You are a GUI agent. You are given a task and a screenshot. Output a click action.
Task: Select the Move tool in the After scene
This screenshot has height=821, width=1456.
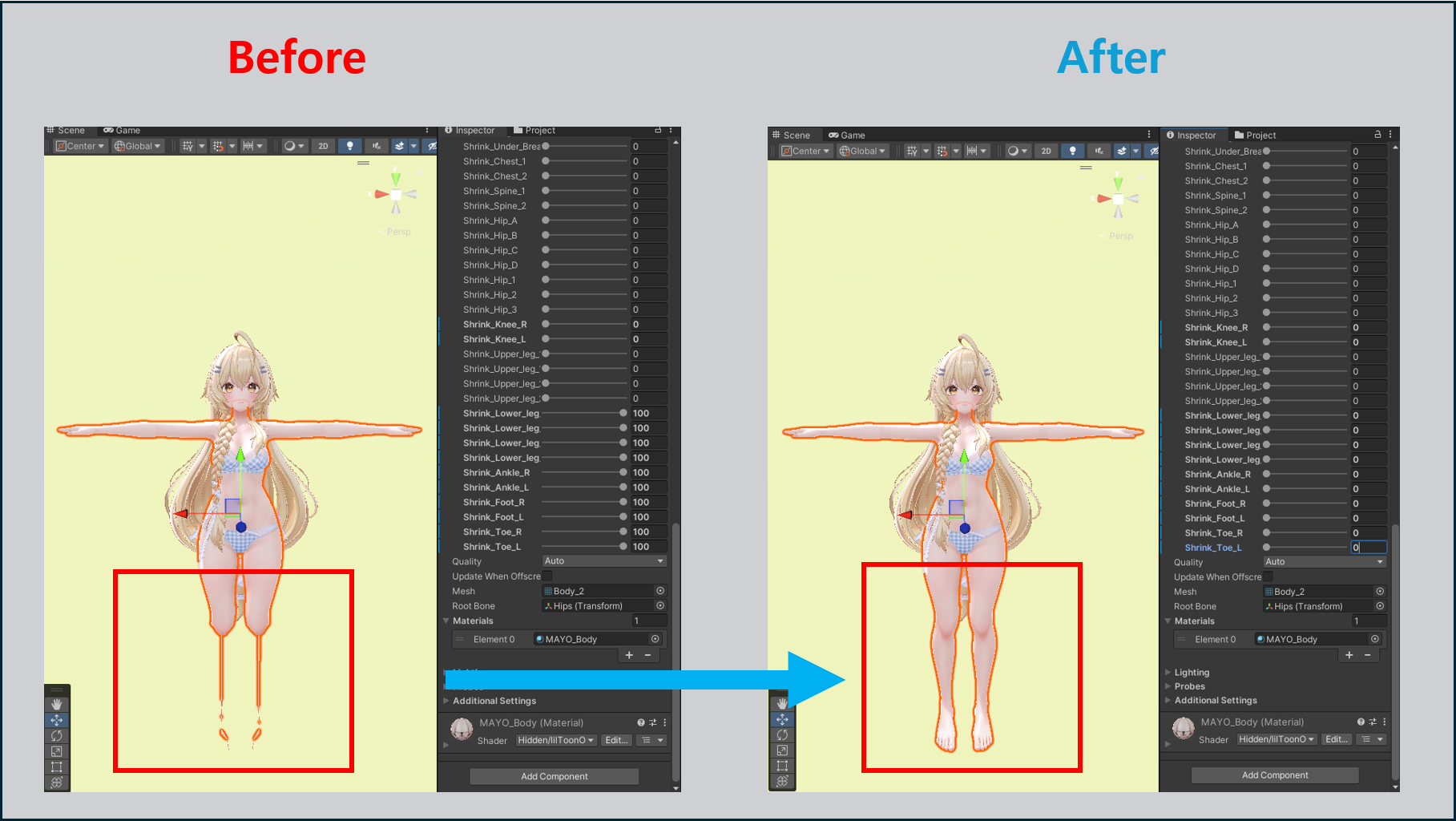point(782,719)
